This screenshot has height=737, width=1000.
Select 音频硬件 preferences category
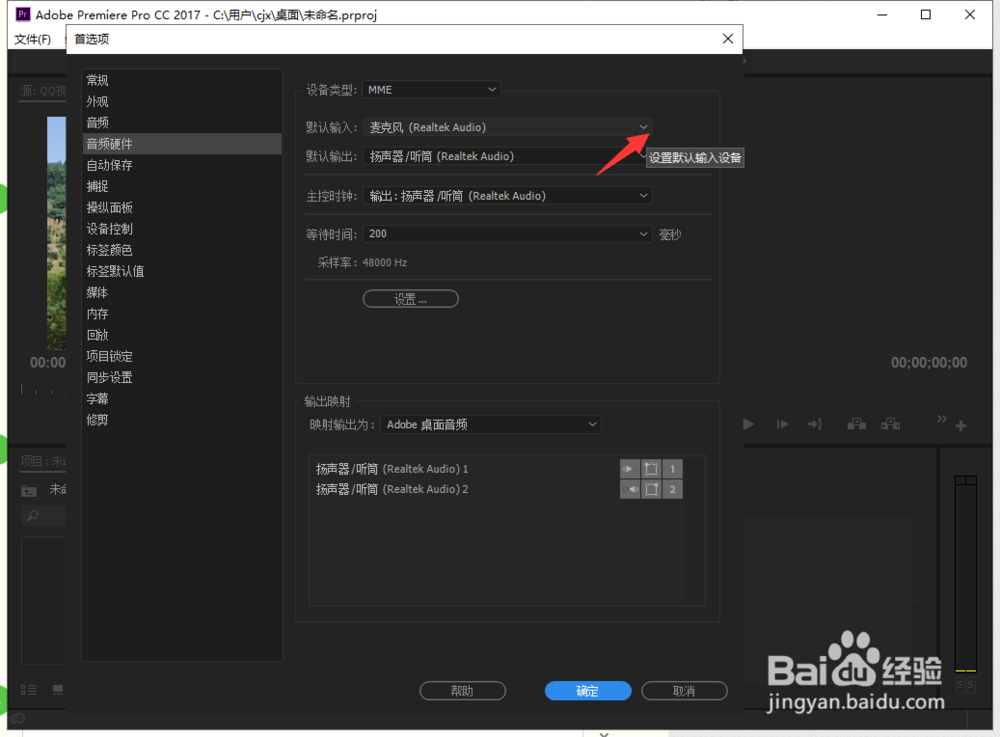coord(182,144)
